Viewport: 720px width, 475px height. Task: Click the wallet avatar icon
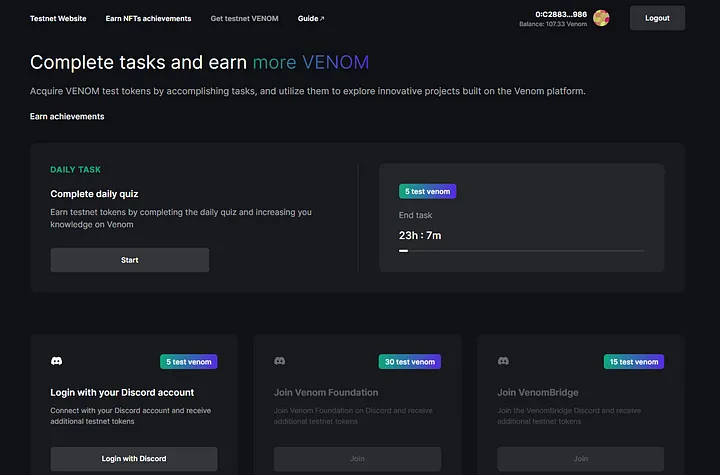pos(601,18)
